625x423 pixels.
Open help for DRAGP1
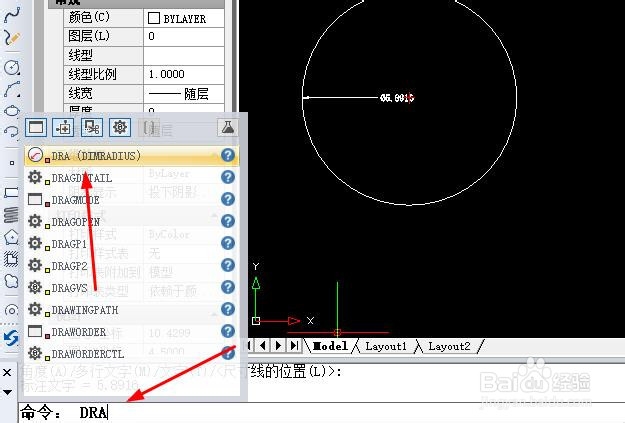pyautogui.click(x=228, y=243)
